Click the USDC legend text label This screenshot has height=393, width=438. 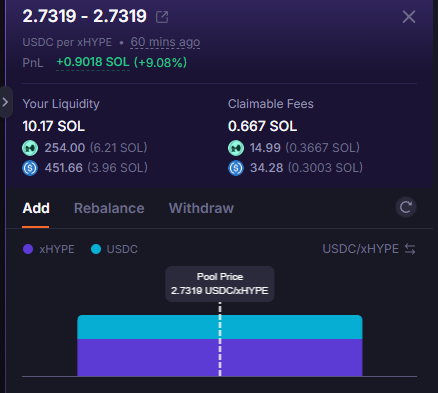(122, 249)
